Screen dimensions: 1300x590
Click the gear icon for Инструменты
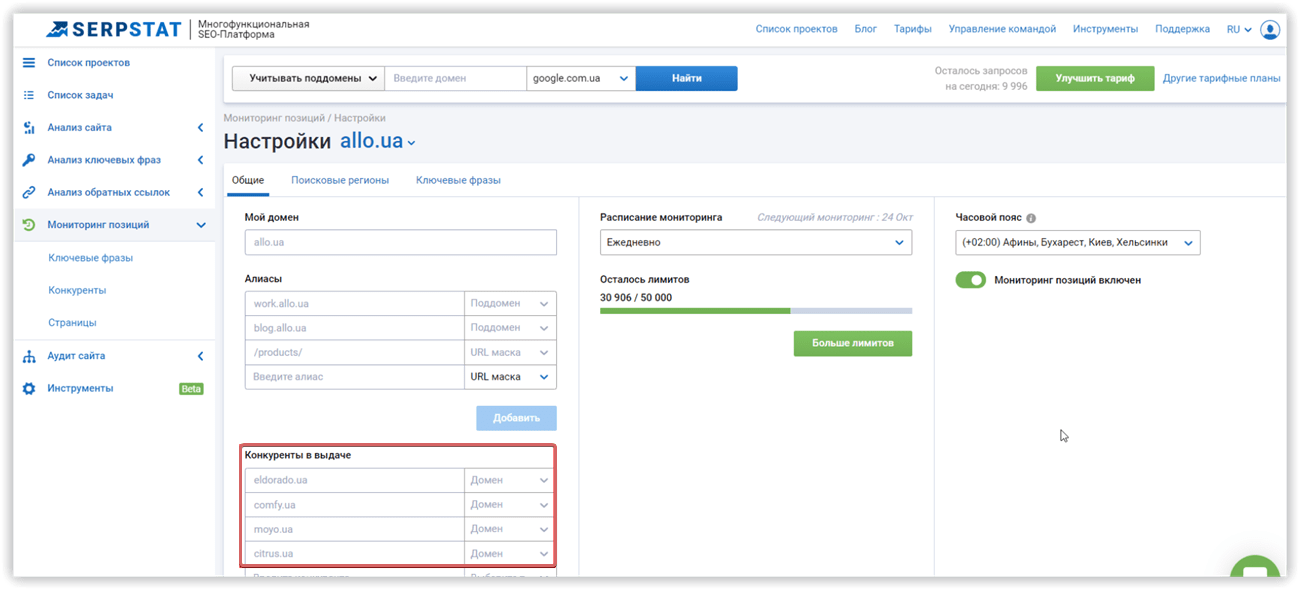tap(29, 388)
